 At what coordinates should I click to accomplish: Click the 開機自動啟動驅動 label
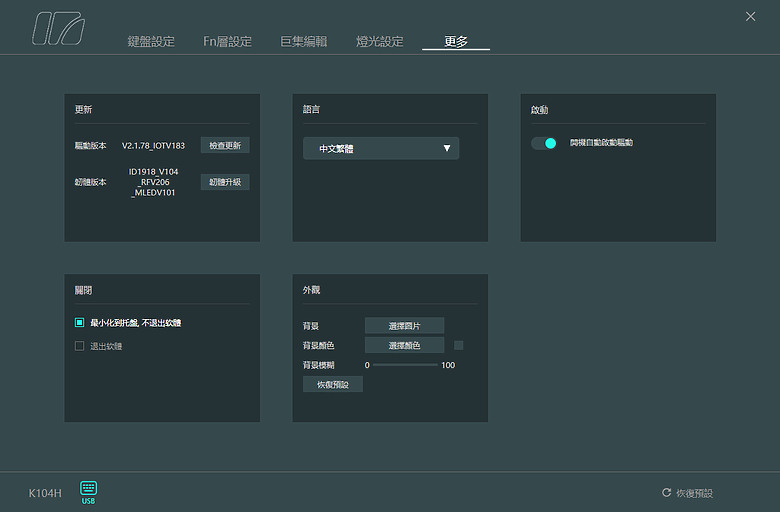tap(601, 143)
